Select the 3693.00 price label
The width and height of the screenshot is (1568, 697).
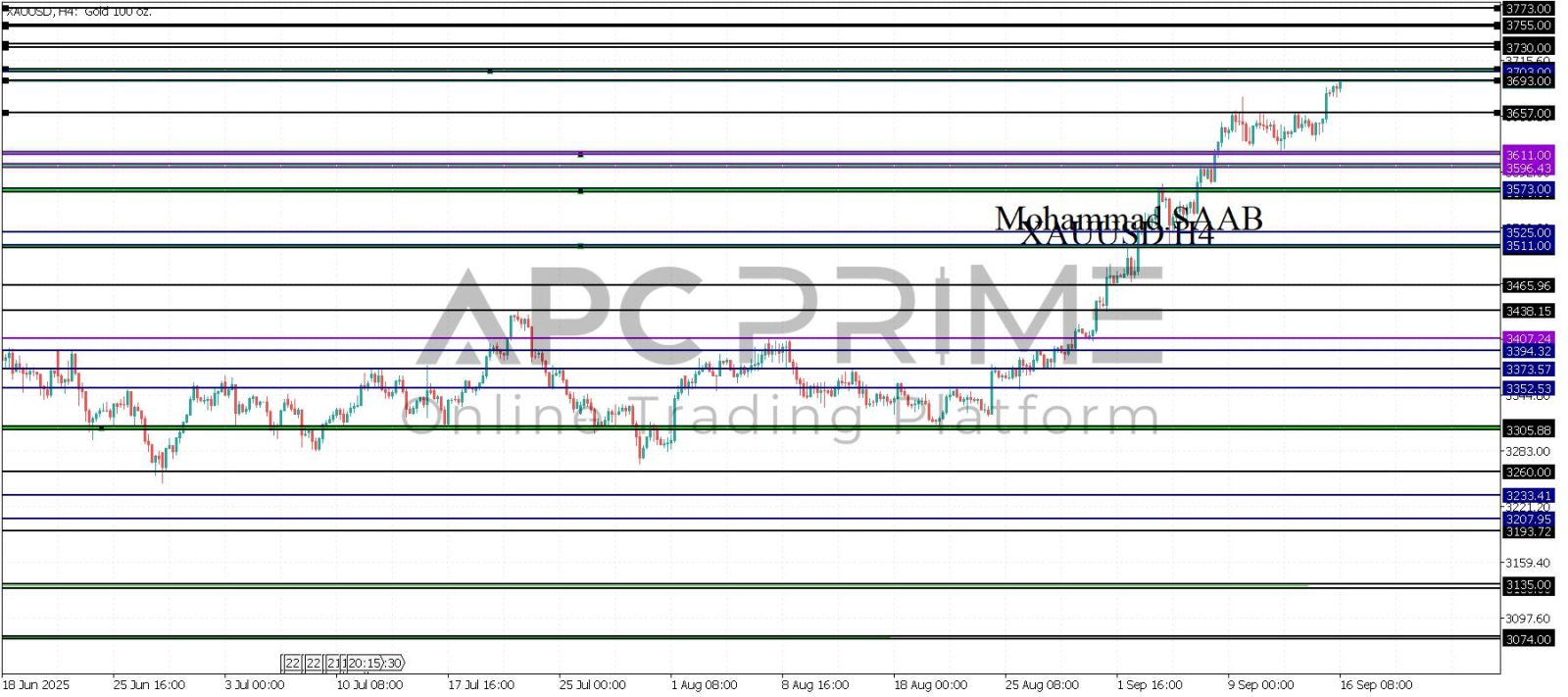pos(1528,81)
